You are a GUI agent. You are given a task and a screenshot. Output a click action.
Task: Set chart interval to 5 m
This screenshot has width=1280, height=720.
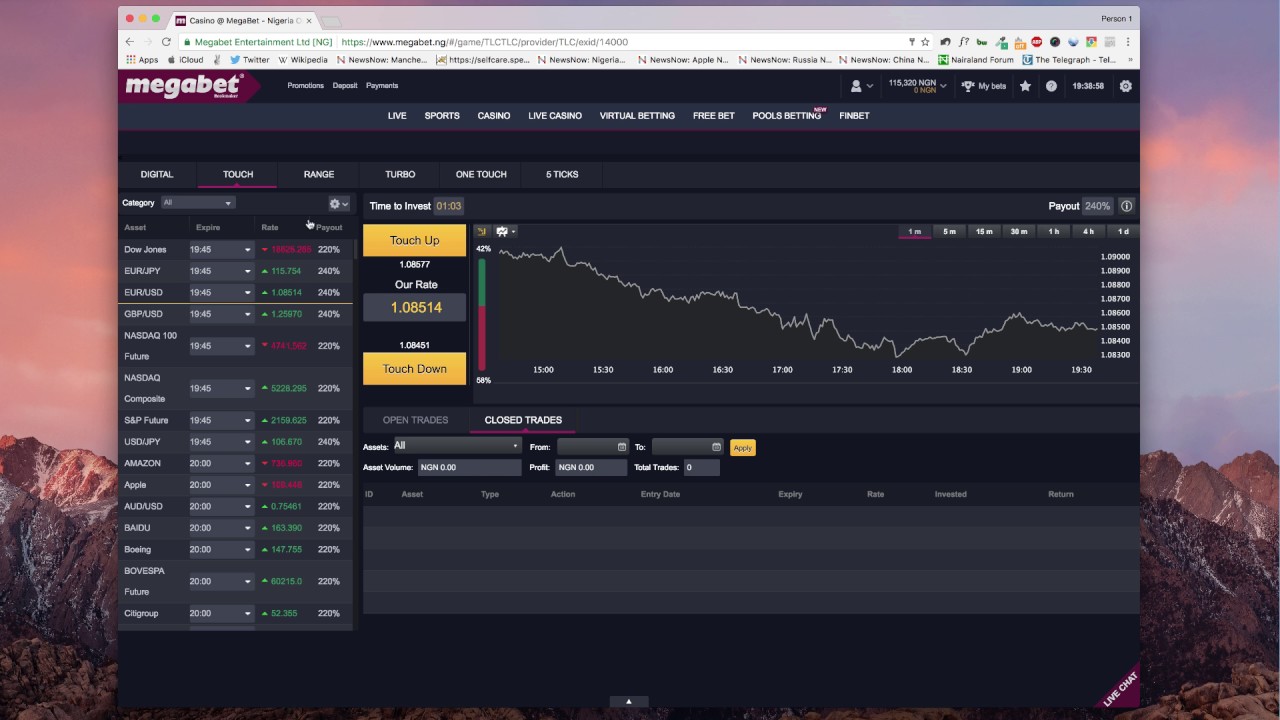coord(949,232)
